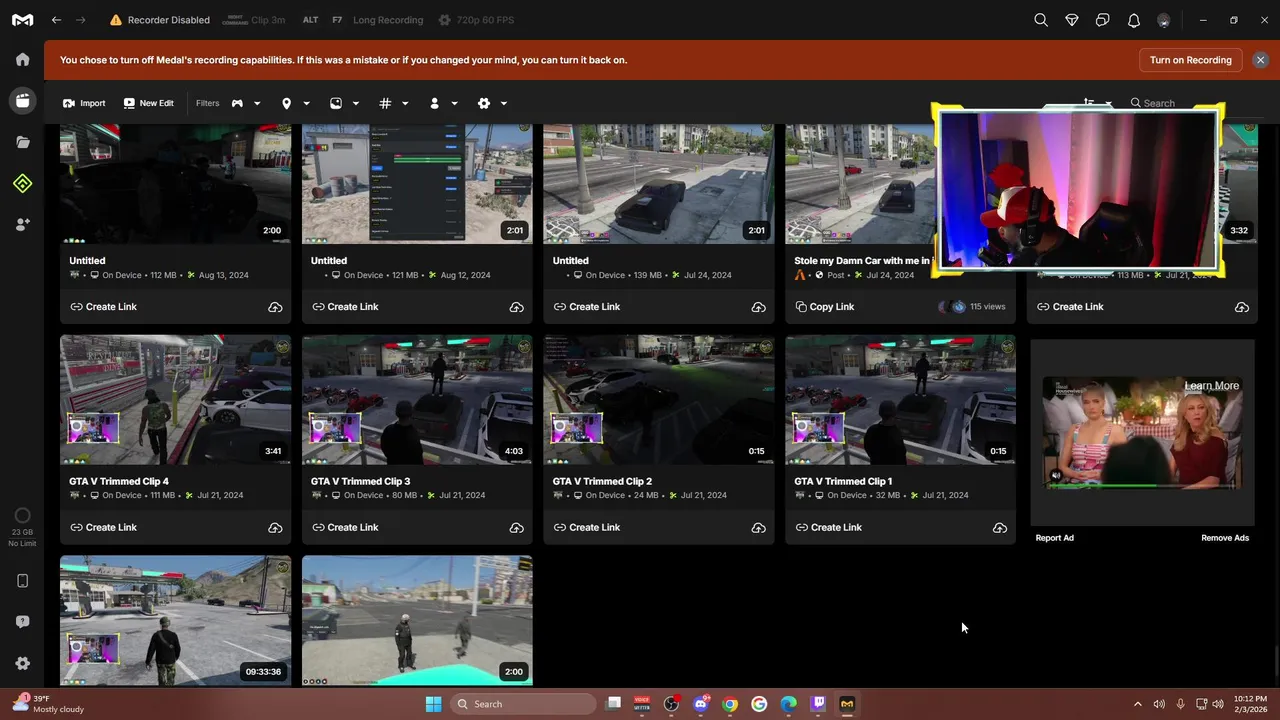Open the help chat sidebar icon
This screenshot has height=720, width=1280.
coord(22,622)
